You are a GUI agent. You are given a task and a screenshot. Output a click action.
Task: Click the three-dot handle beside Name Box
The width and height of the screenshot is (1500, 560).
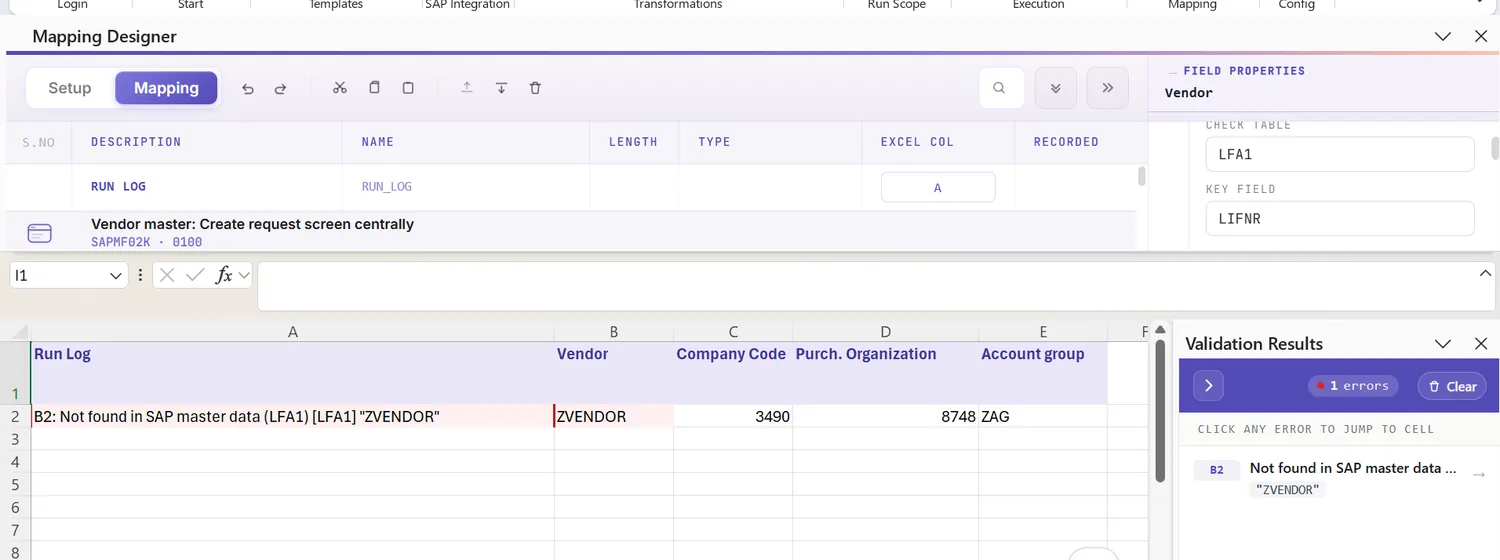point(140,275)
